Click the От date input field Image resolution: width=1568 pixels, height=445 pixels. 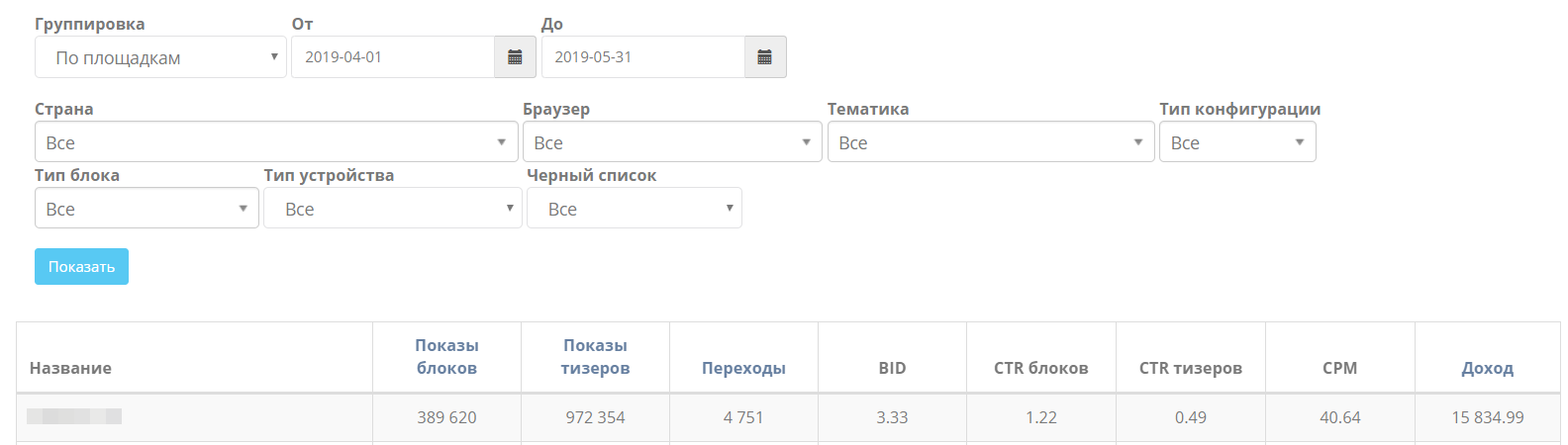[x=393, y=57]
